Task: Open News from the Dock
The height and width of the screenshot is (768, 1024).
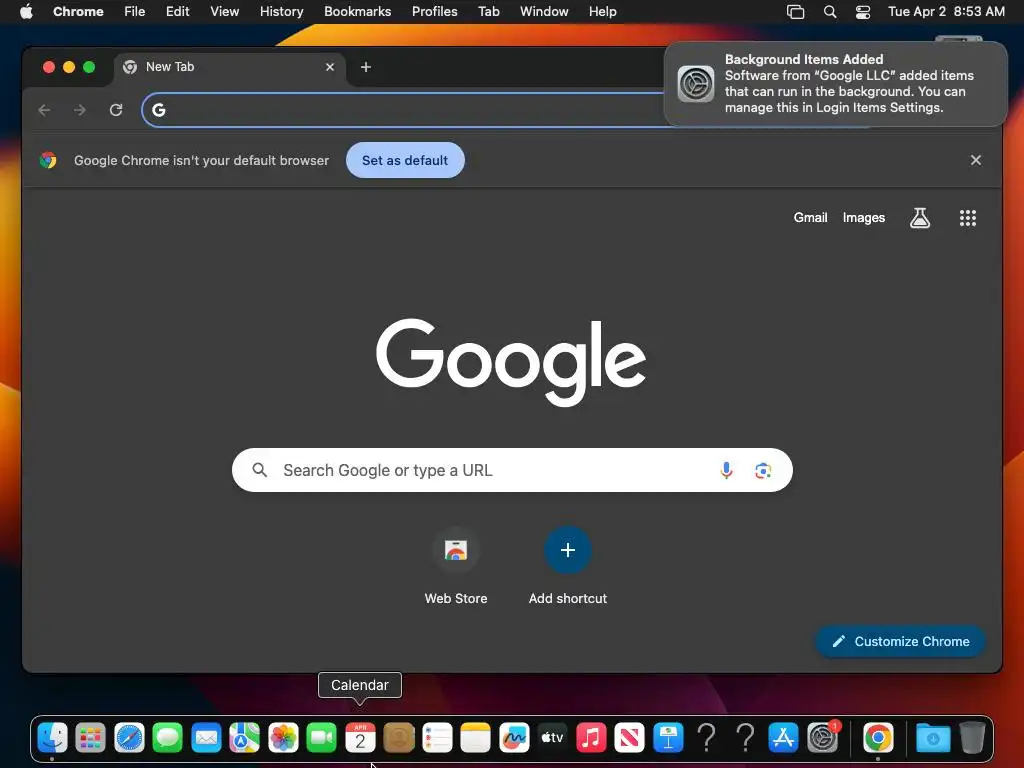Action: pyautogui.click(x=630, y=738)
